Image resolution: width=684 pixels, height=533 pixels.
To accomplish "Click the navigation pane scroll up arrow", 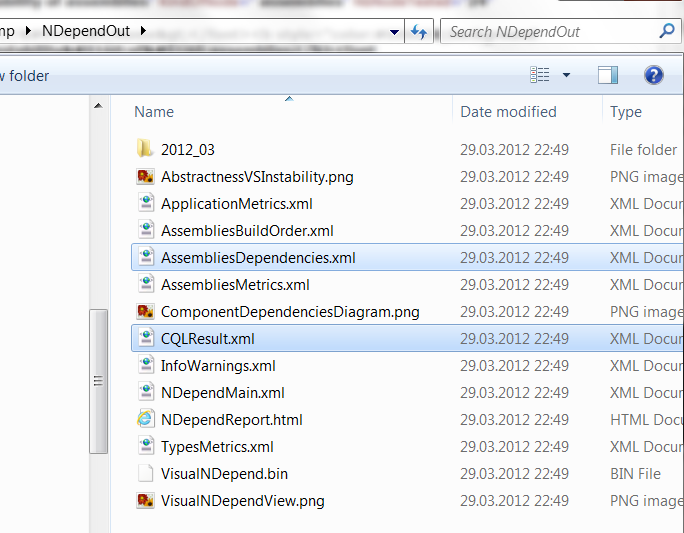I will (99, 106).
